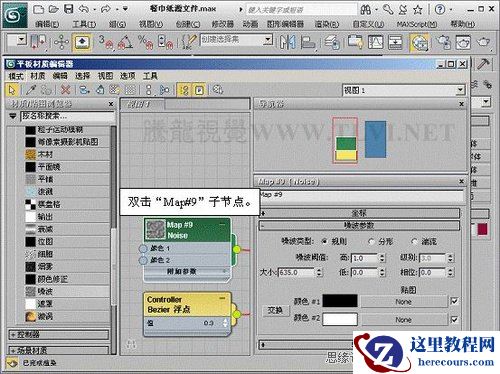Open the Help question mark icon
Viewport: 500px width, 374px height.
coord(440,9)
